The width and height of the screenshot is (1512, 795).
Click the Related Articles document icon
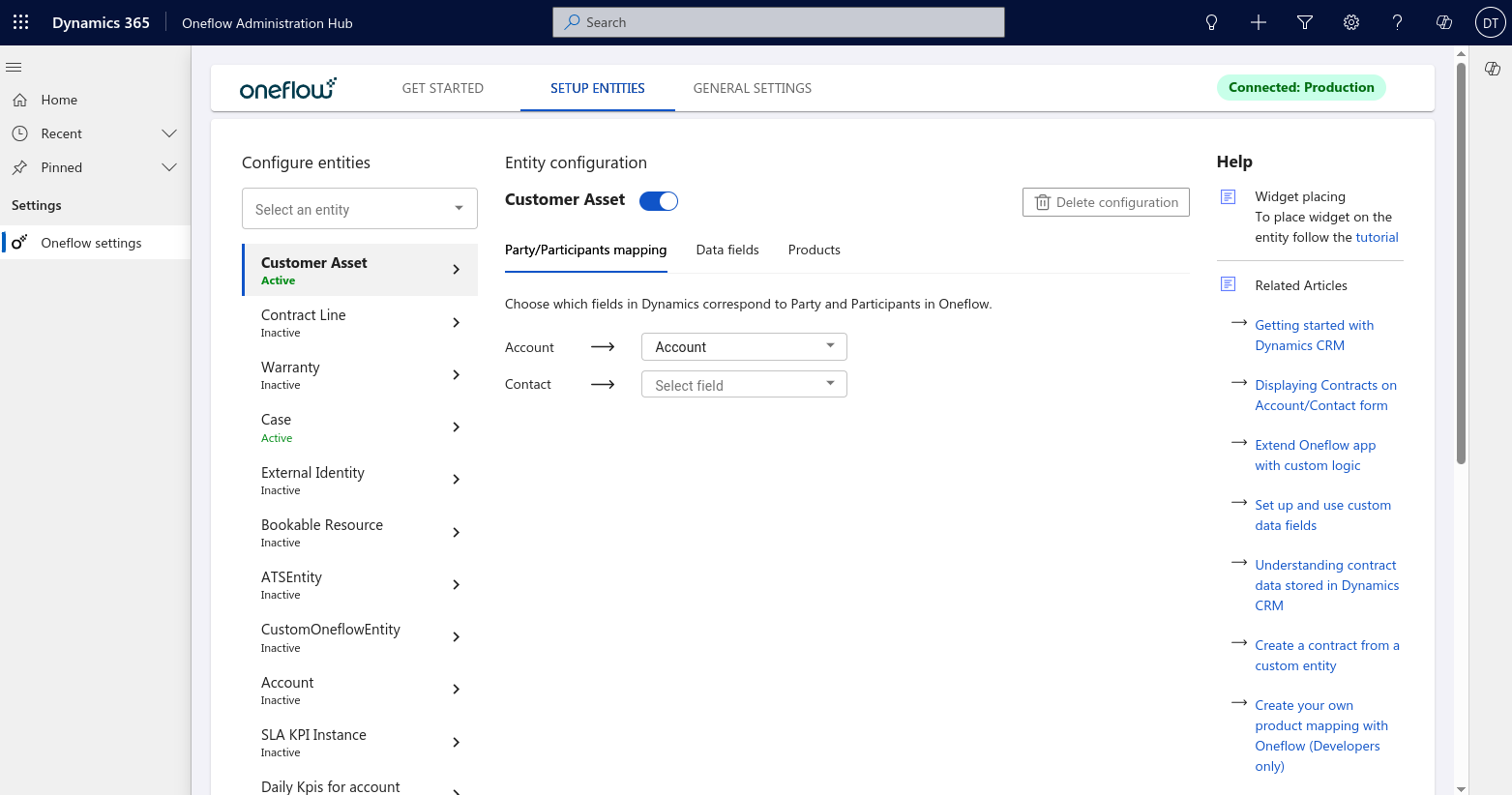pos(1228,284)
